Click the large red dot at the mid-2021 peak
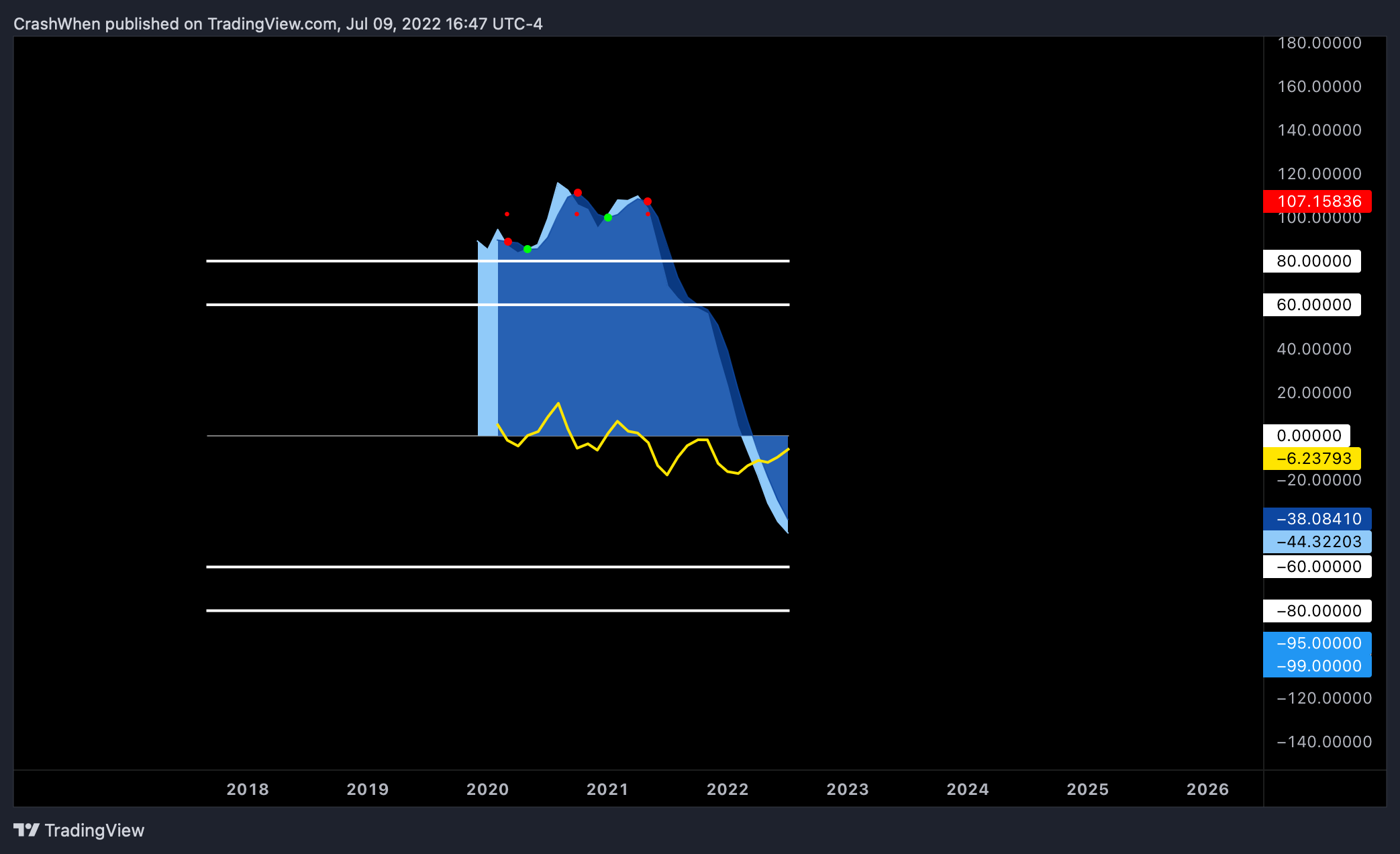This screenshot has width=1400, height=854. [648, 201]
